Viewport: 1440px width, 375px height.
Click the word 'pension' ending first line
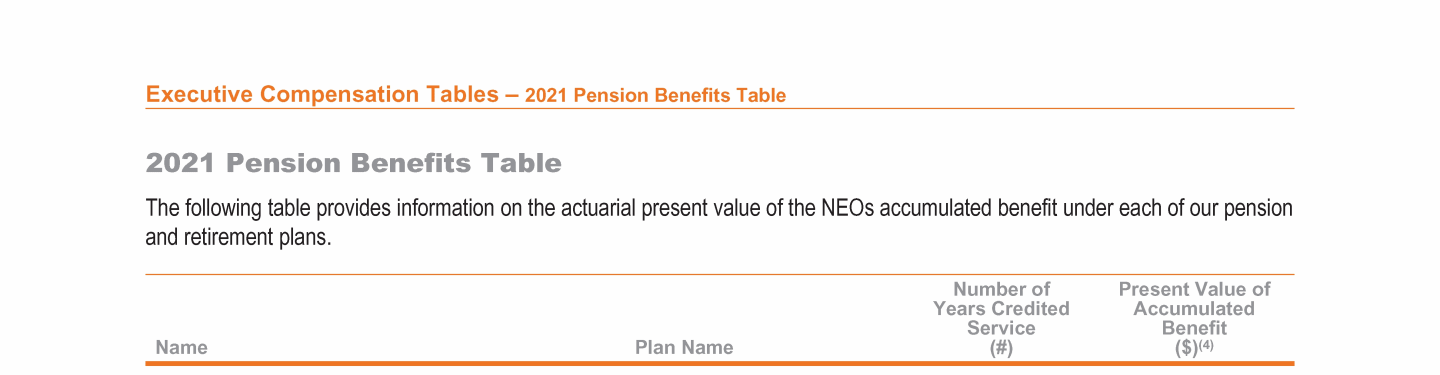(x=1261, y=209)
